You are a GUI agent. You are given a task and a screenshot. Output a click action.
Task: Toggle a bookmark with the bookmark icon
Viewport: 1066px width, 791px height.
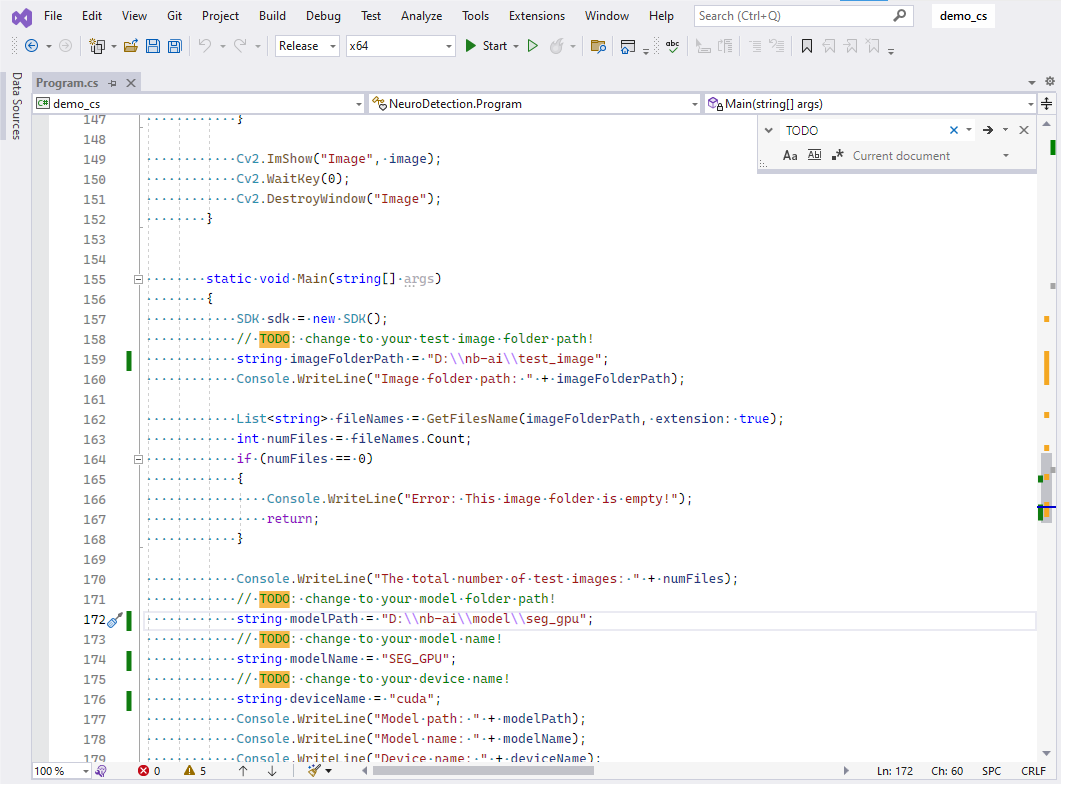point(807,46)
